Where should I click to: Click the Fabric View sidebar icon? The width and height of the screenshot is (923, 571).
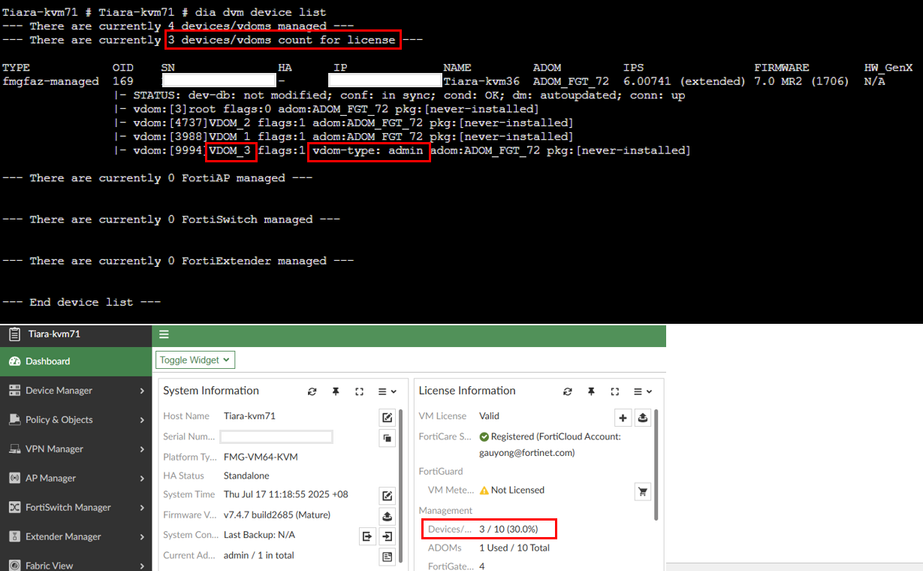(x=15, y=565)
